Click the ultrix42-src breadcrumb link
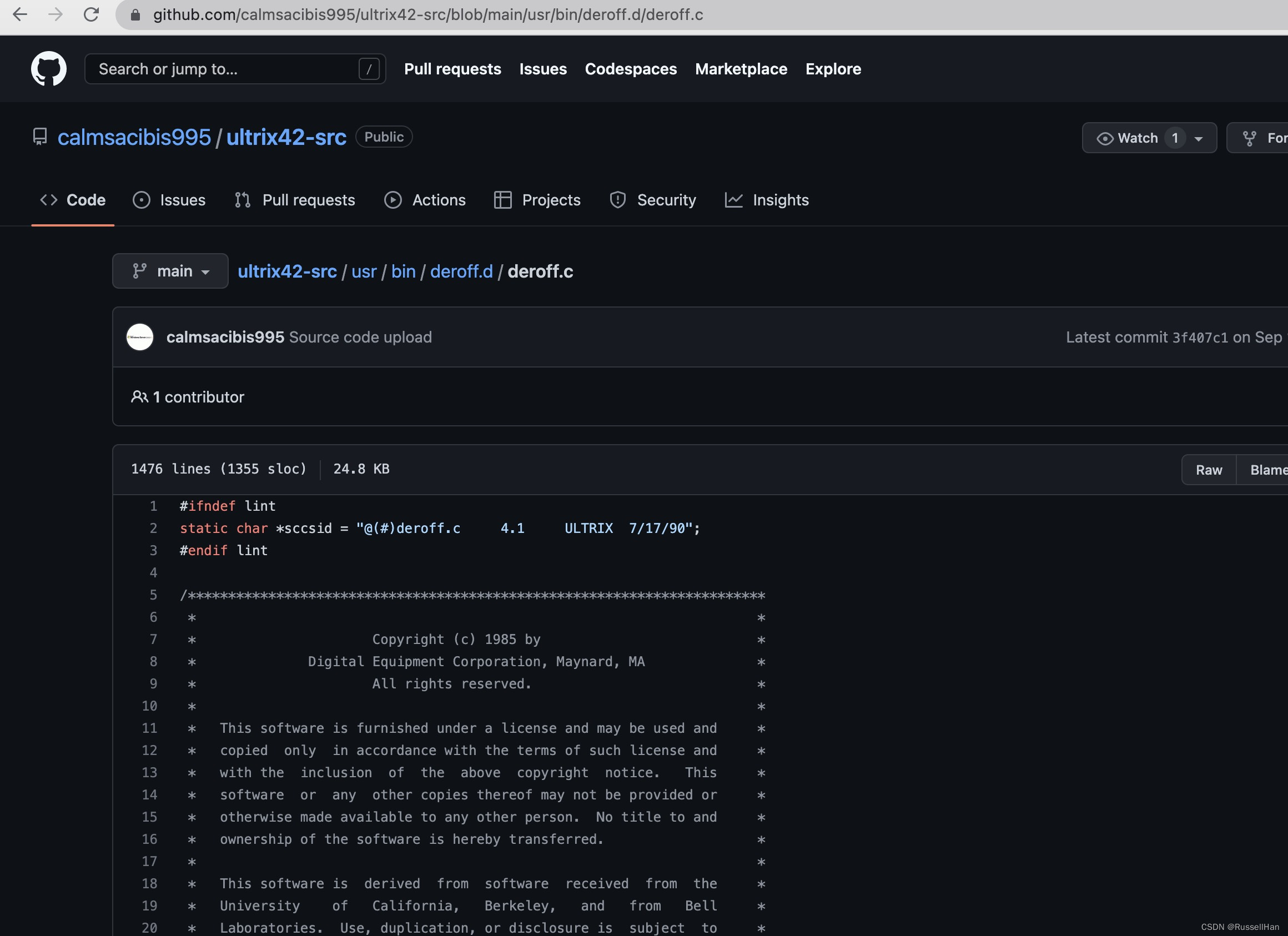Screen dimensions: 1288x936 (x=288, y=271)
